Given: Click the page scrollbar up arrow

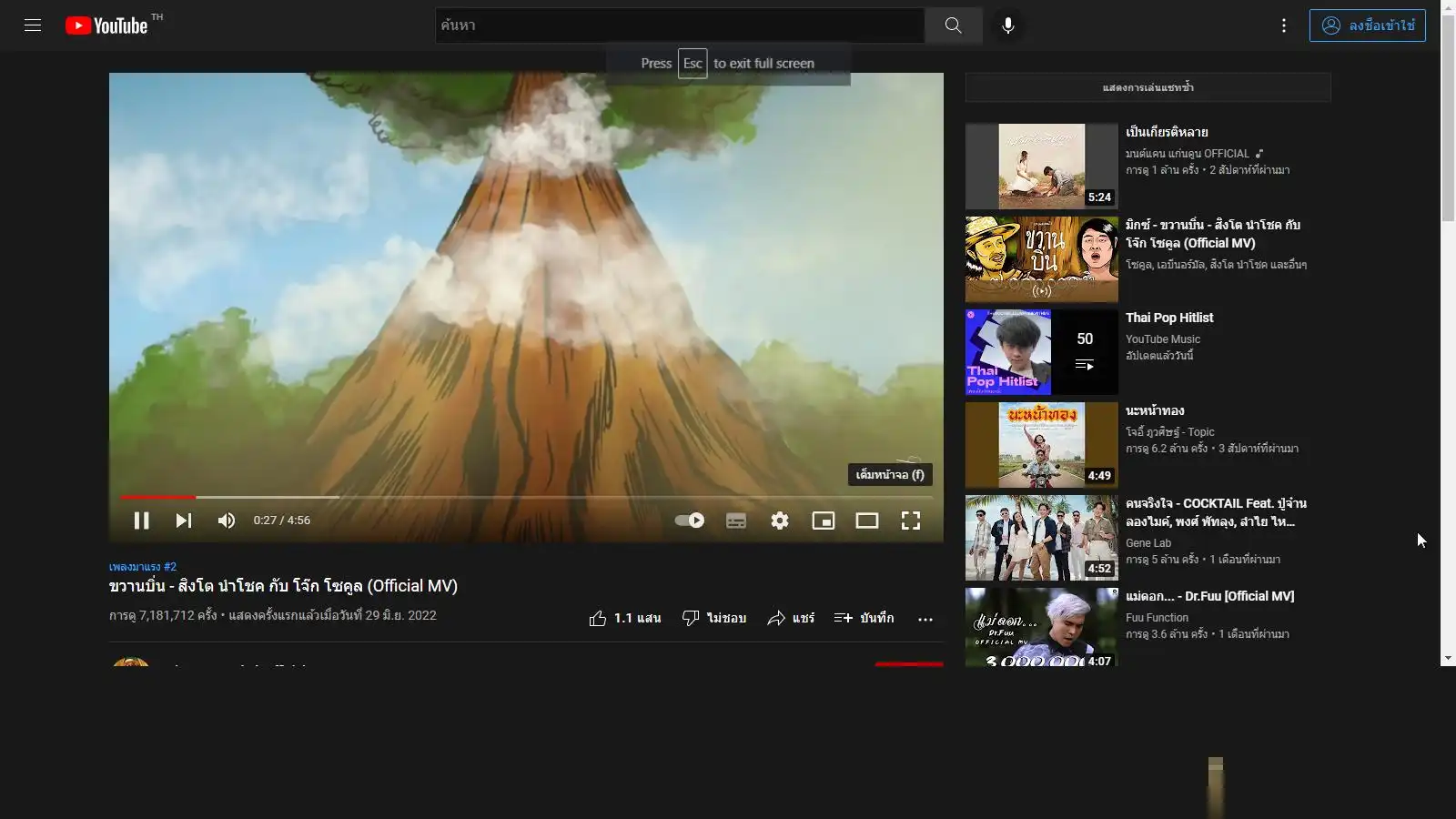Looking at the screenshot, I should [x=1448, y=7].
